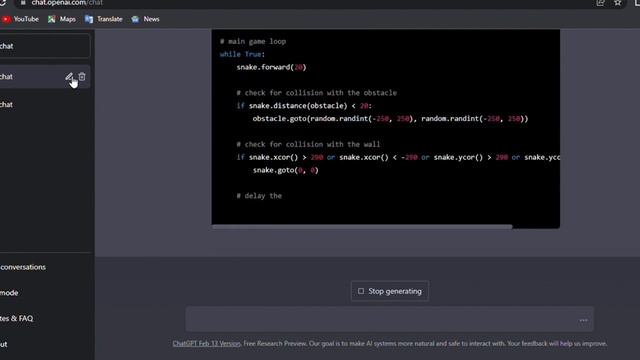Click the 'check for collision with the wall' comment

(x=308, y=144)
